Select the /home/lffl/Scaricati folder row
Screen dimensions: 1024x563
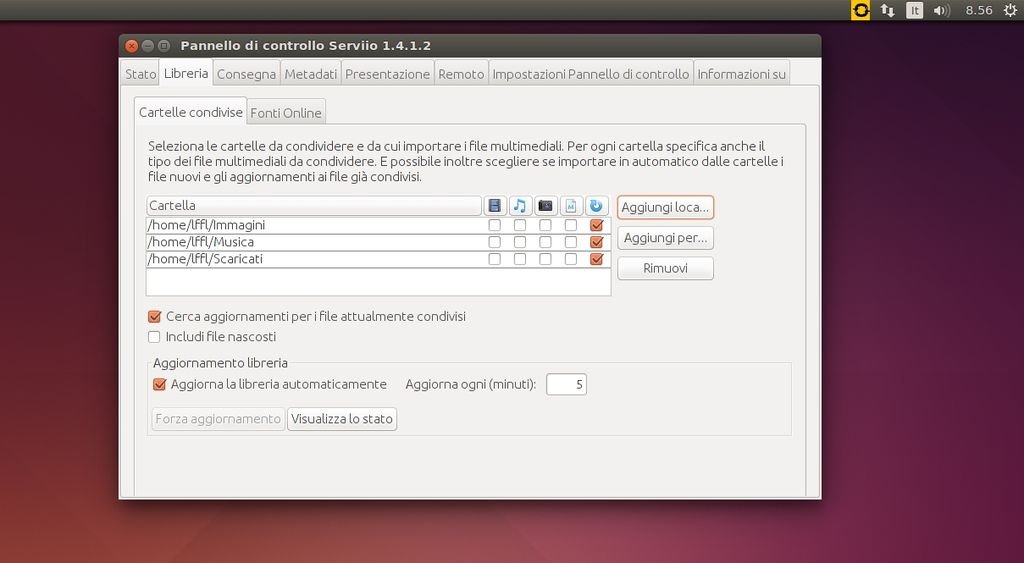click(300, 259)
